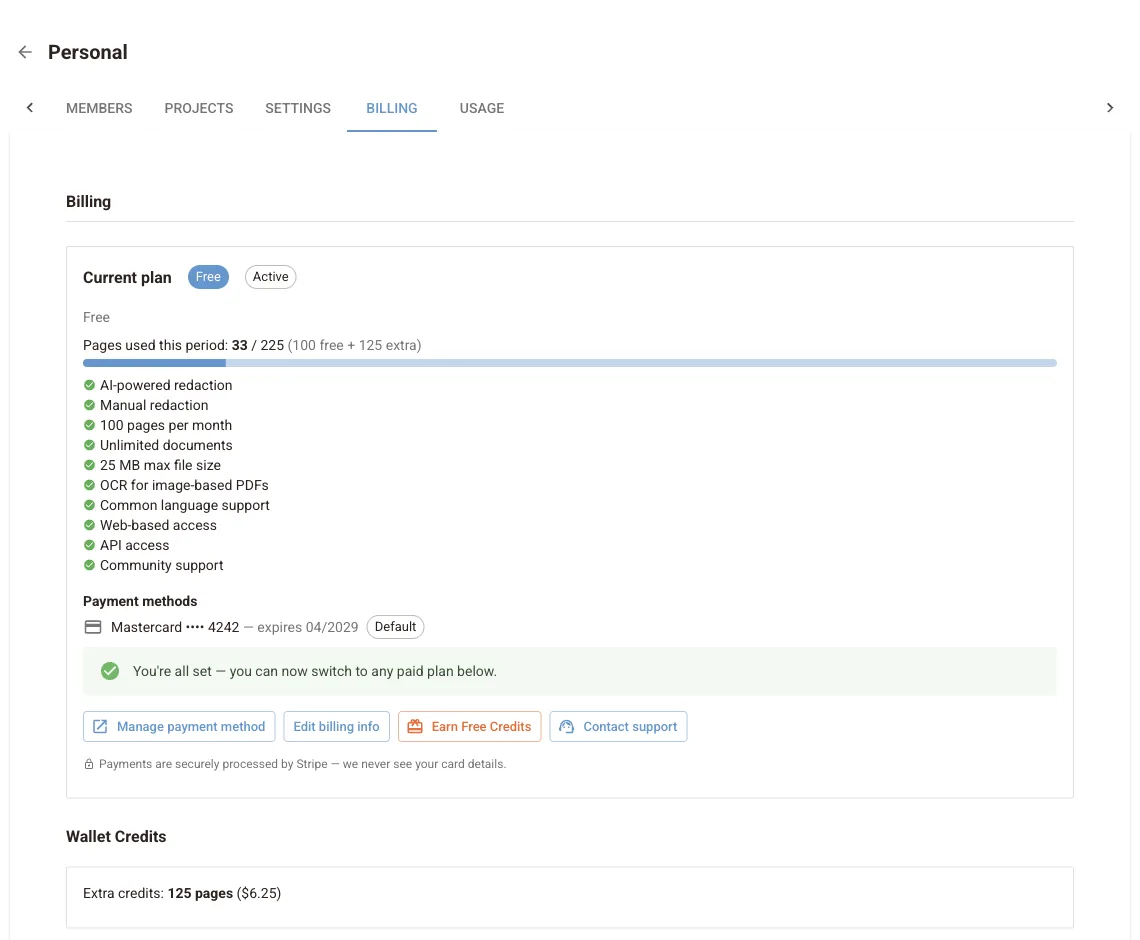
Task: Click the credit card icon beside Mastercard
Action: tap(93, 627)
